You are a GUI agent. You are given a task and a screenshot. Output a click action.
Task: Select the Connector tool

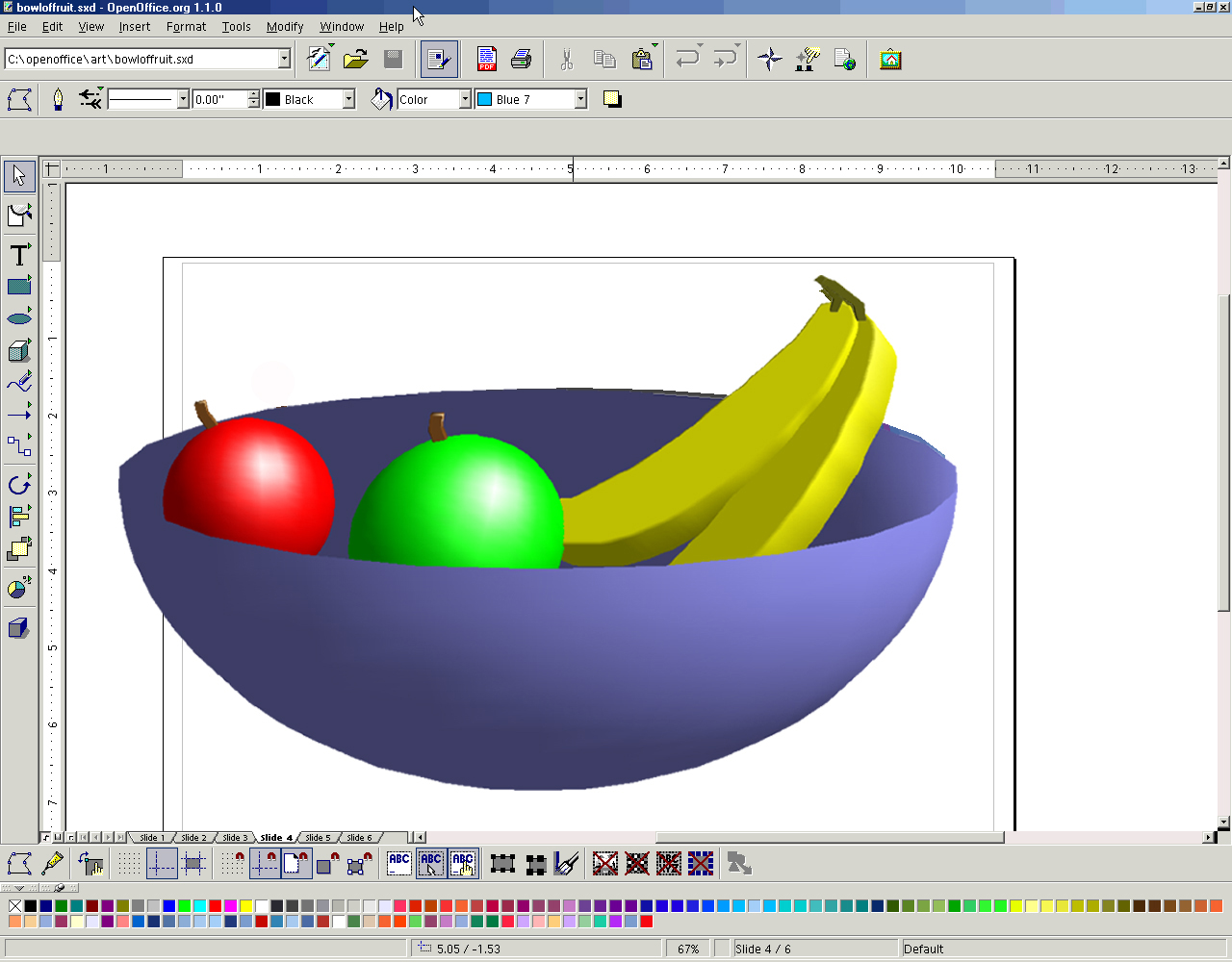[x=19, y=445]
